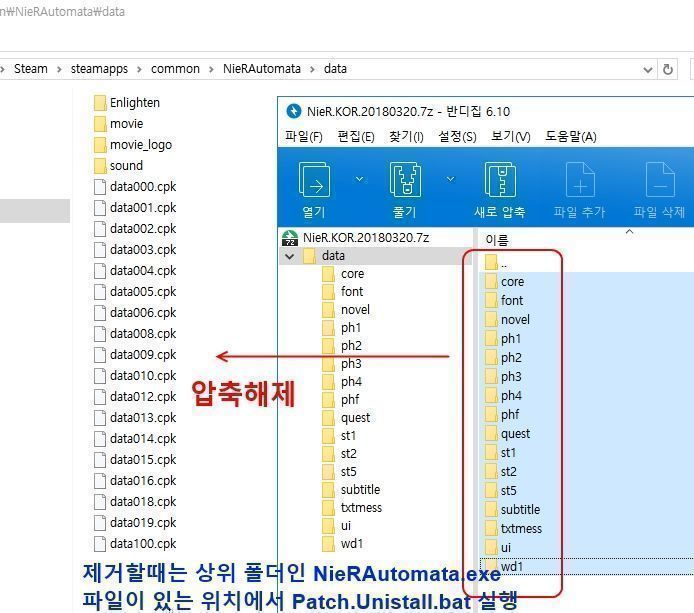Expand chevron after steamapps breadcrumb

(139, 69)
